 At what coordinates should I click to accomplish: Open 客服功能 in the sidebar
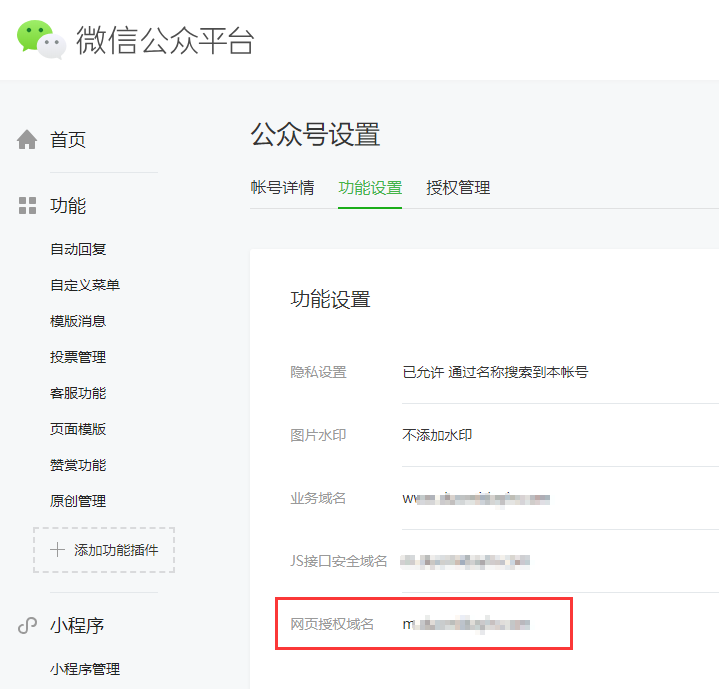(x=78, y=393)
